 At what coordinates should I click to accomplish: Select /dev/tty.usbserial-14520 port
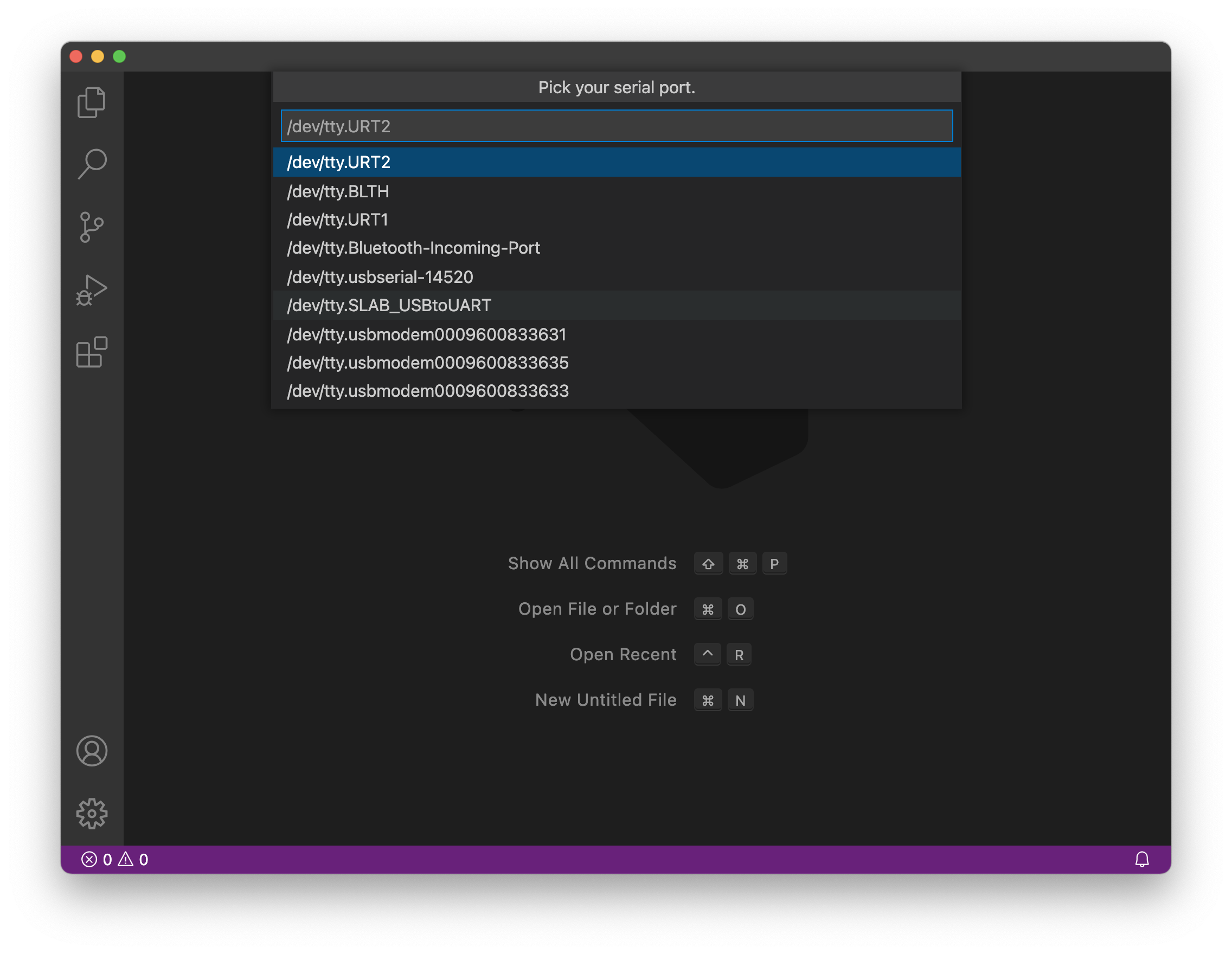[380, 277]
